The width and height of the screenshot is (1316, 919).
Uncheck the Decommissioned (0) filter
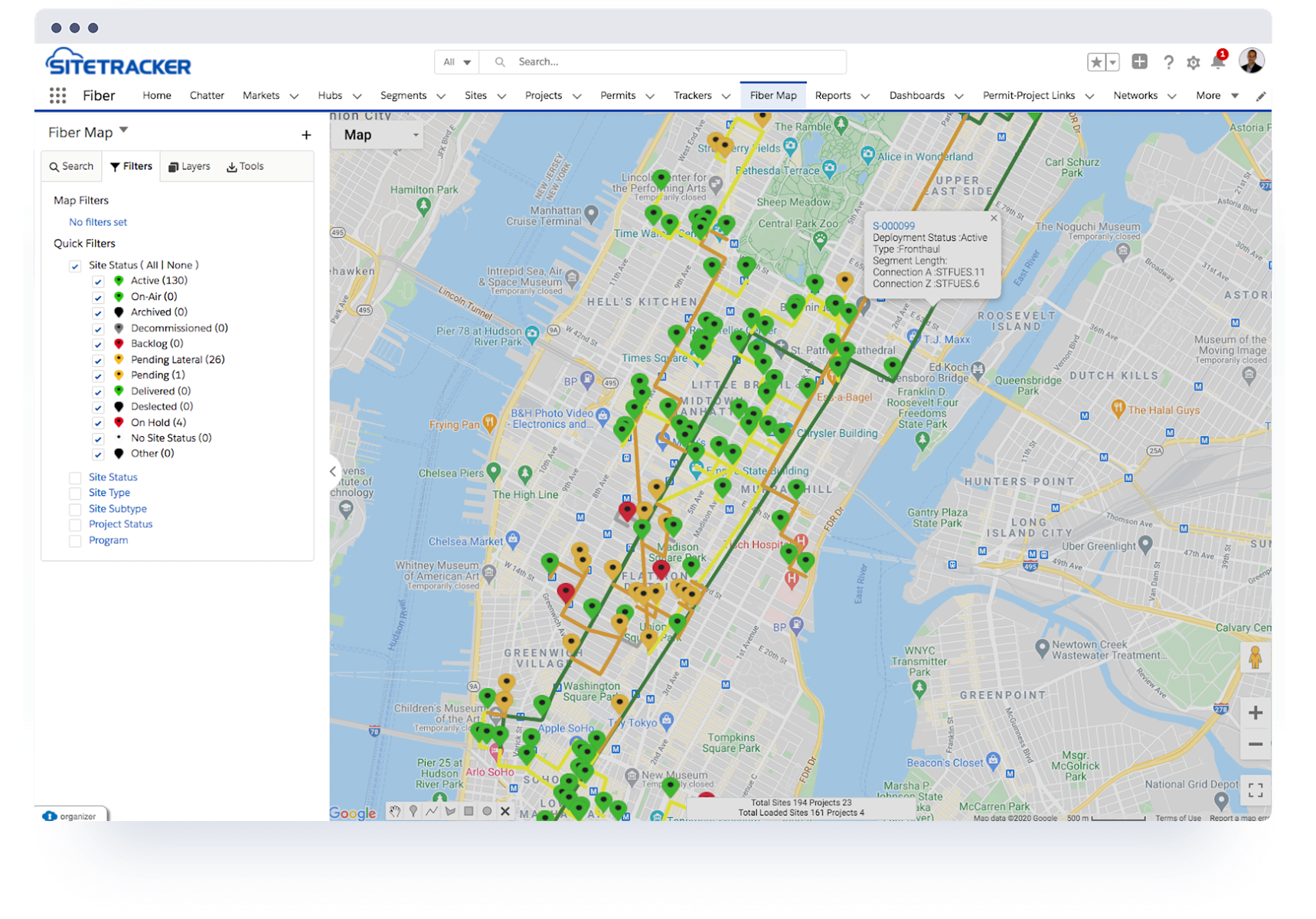(98, 328)
